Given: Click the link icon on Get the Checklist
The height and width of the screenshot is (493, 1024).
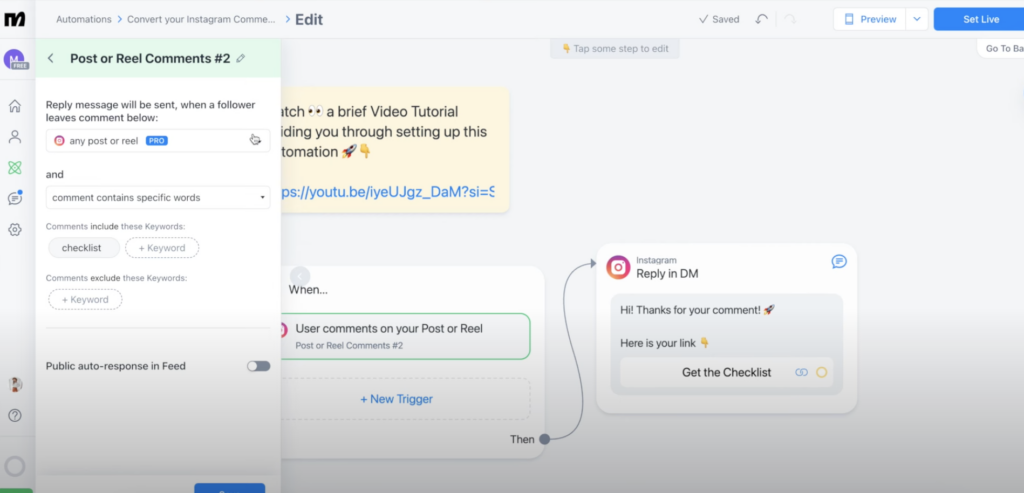Looking at the screenshot, I should tap(801, 372).
